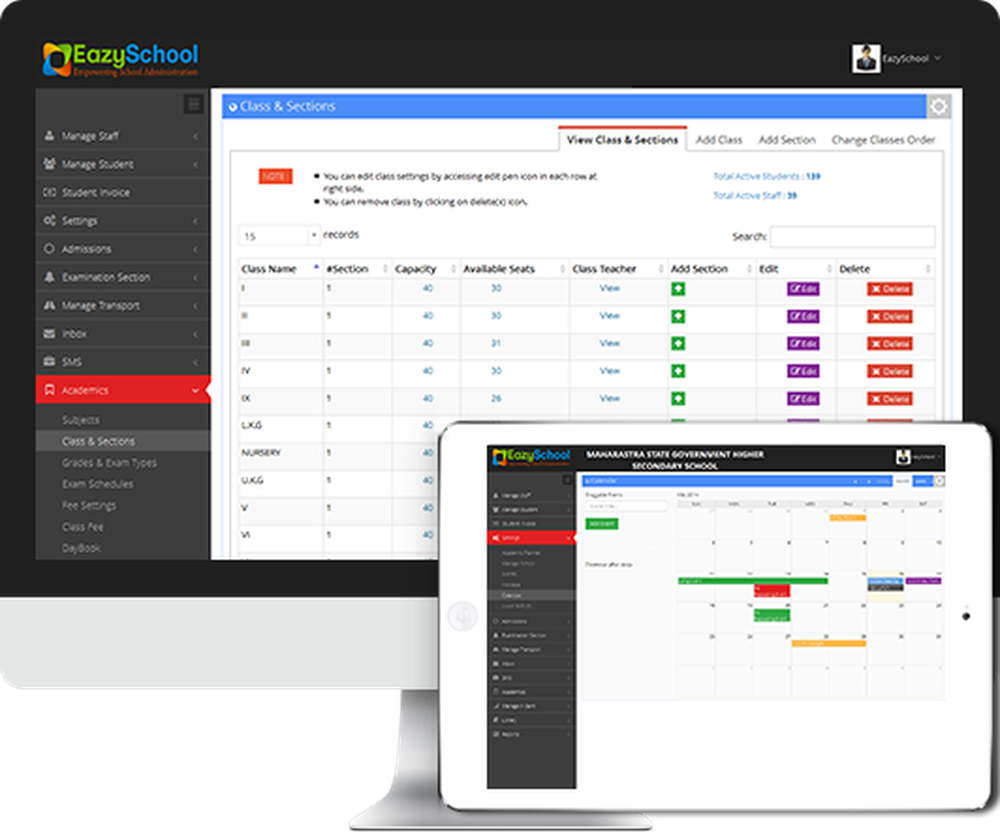Click Delete button for class I
This screenshot has height=832, width=1000.
890,289
